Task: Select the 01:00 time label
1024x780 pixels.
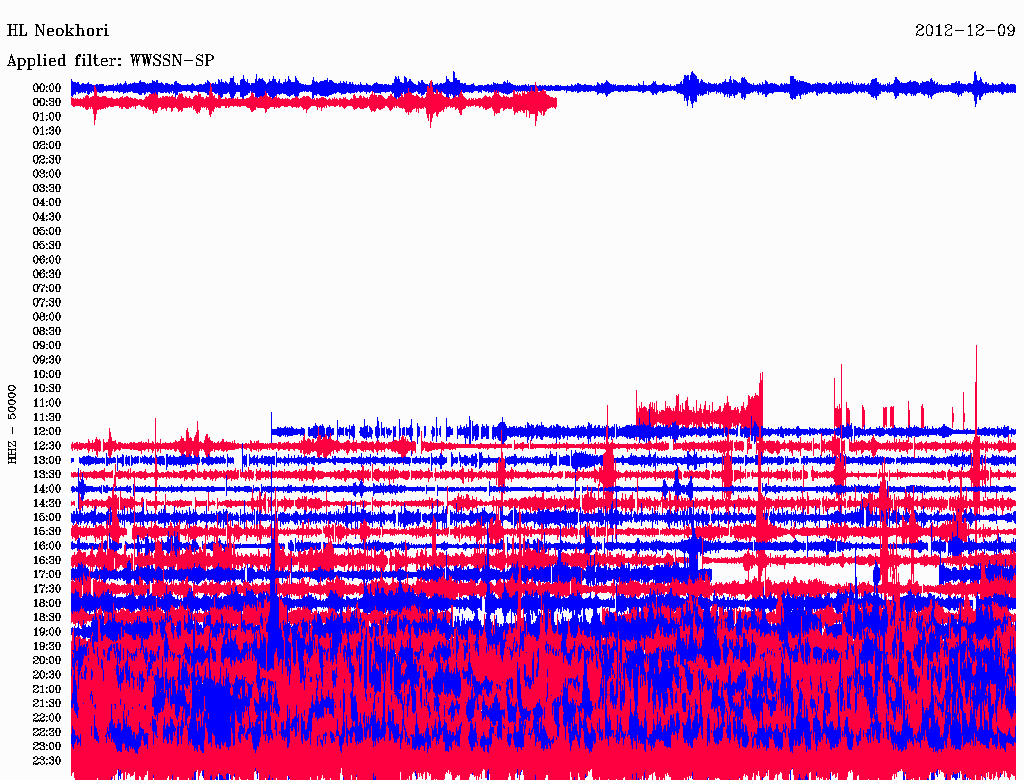Action: coord(47,116)
